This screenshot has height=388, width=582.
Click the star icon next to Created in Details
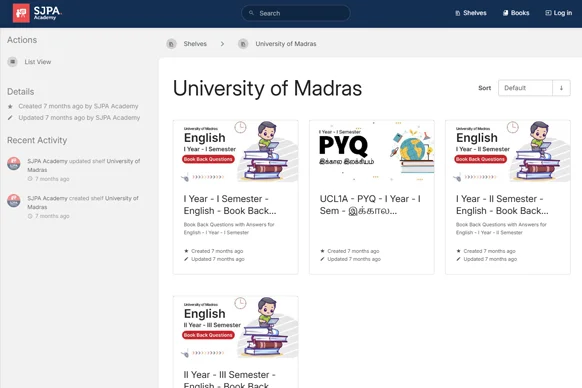10,107
